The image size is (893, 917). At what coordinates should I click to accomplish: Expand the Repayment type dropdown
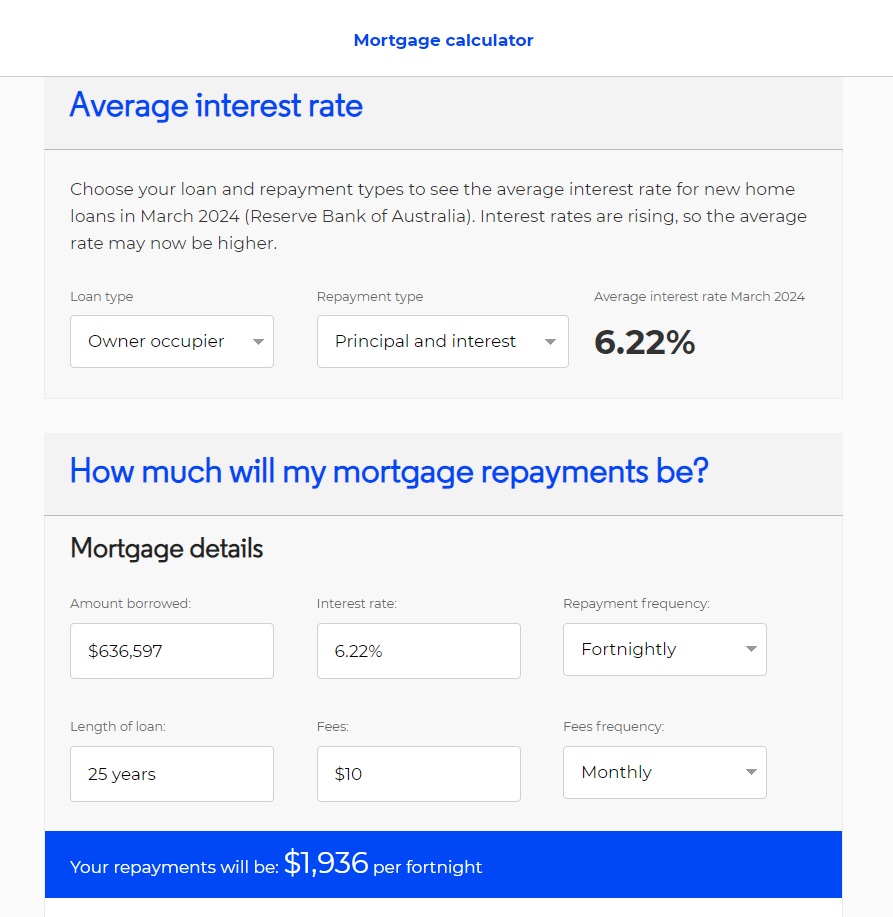point(442,341)
